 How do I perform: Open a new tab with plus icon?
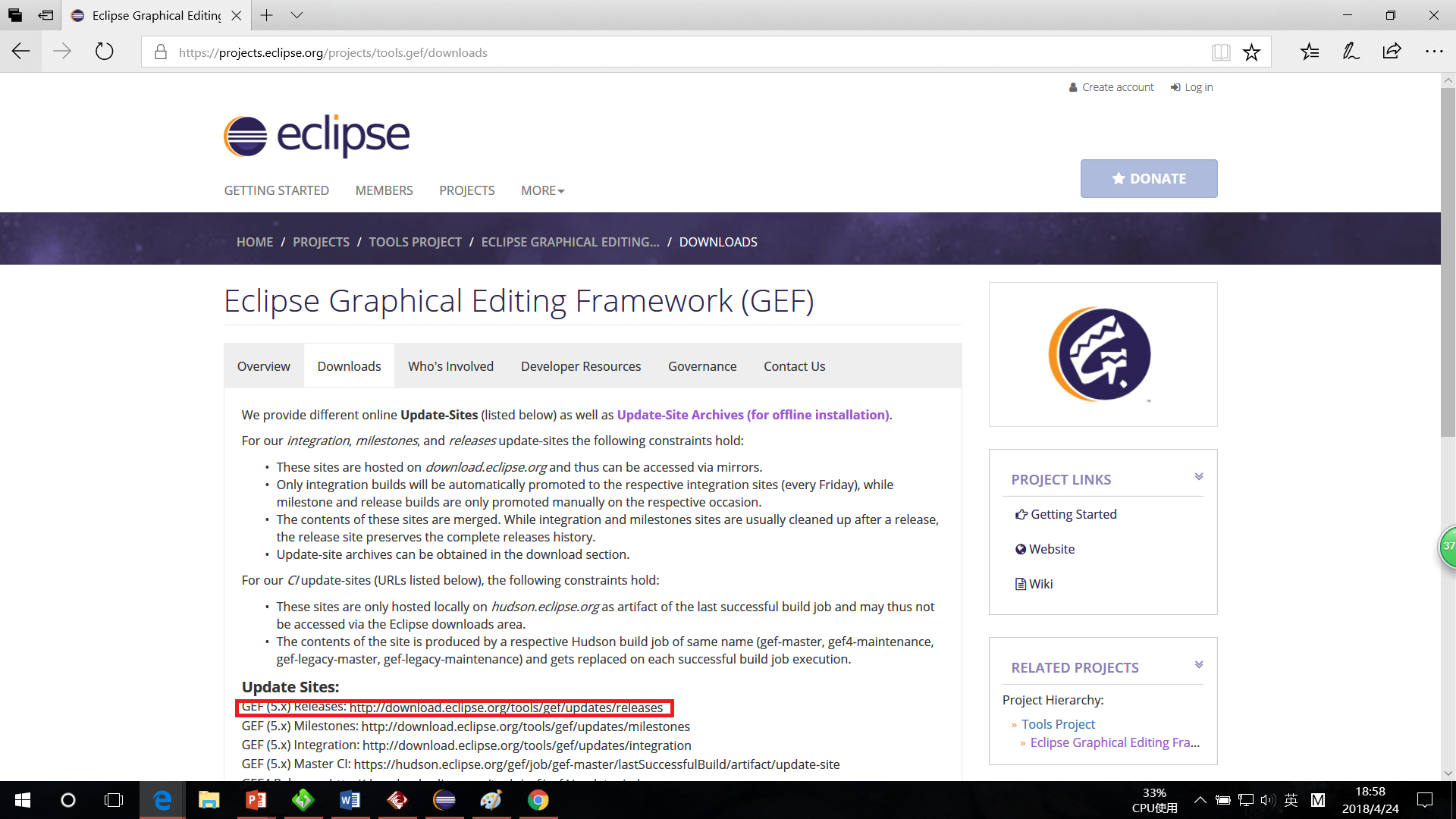pos(267,15)
